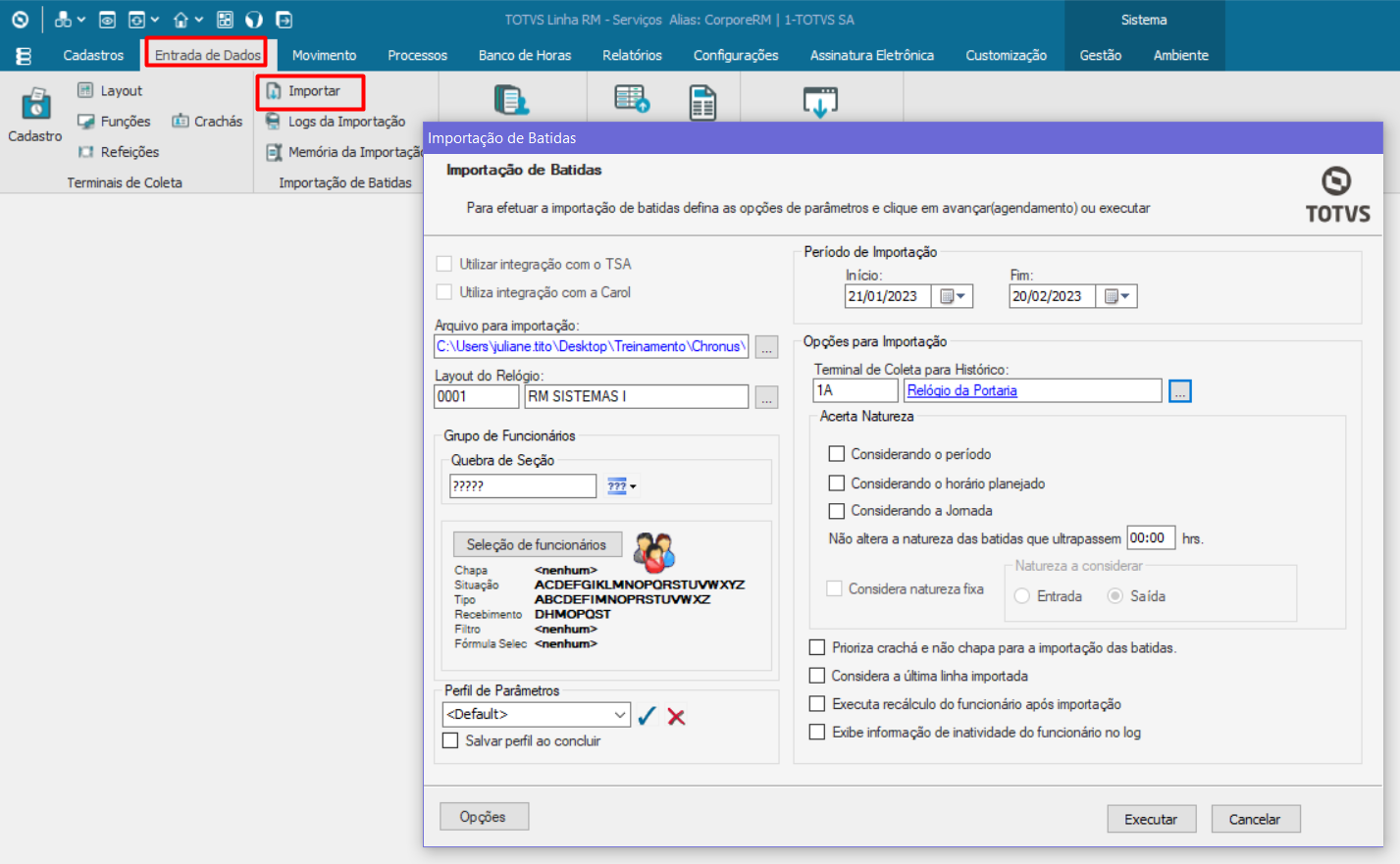Viewport: 1400px width, 864px height.
Task: Enable Considerando a Jornada
Action: 837,511
